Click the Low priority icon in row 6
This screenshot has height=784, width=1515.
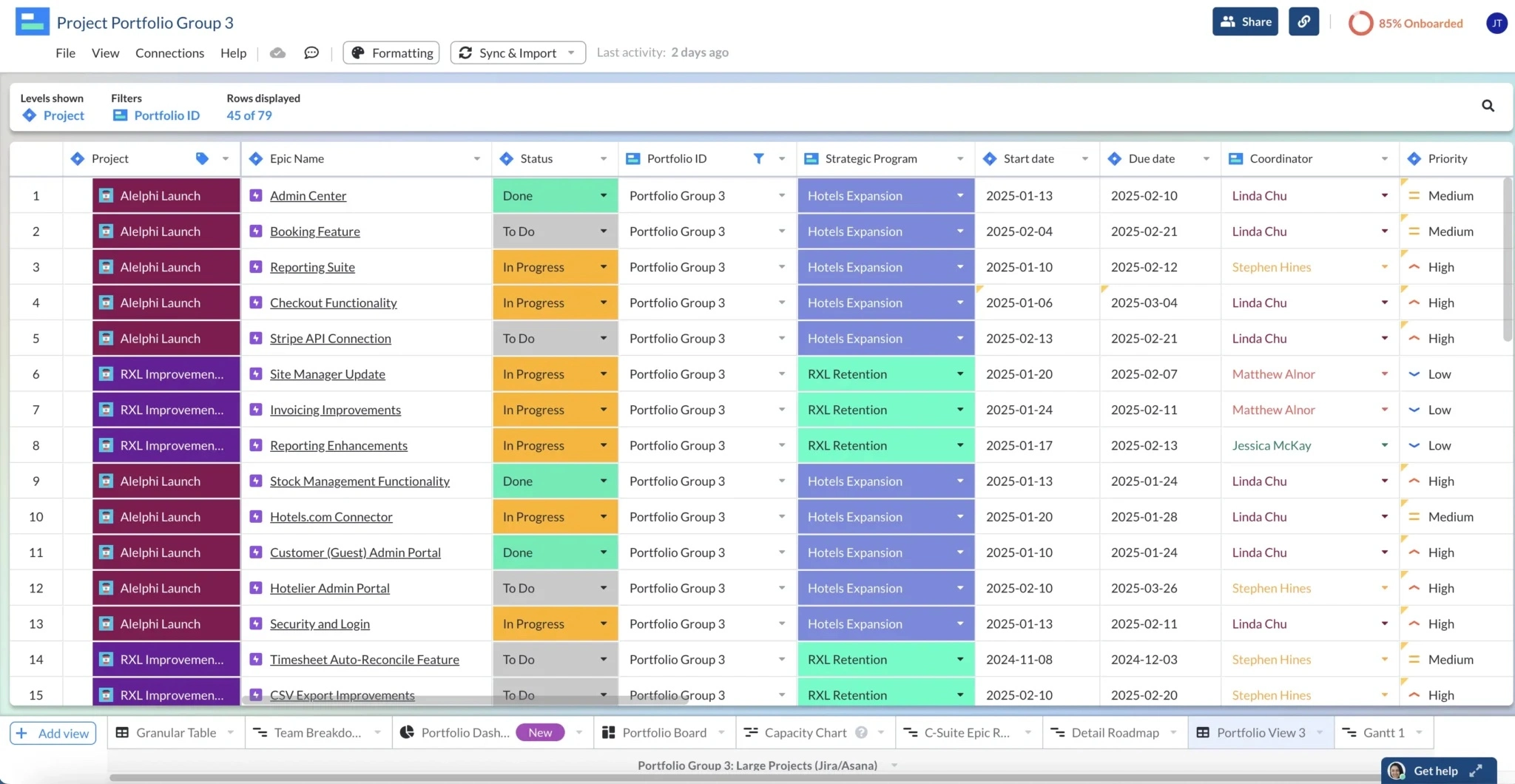pyautogui.click(x=1414, y=374)
